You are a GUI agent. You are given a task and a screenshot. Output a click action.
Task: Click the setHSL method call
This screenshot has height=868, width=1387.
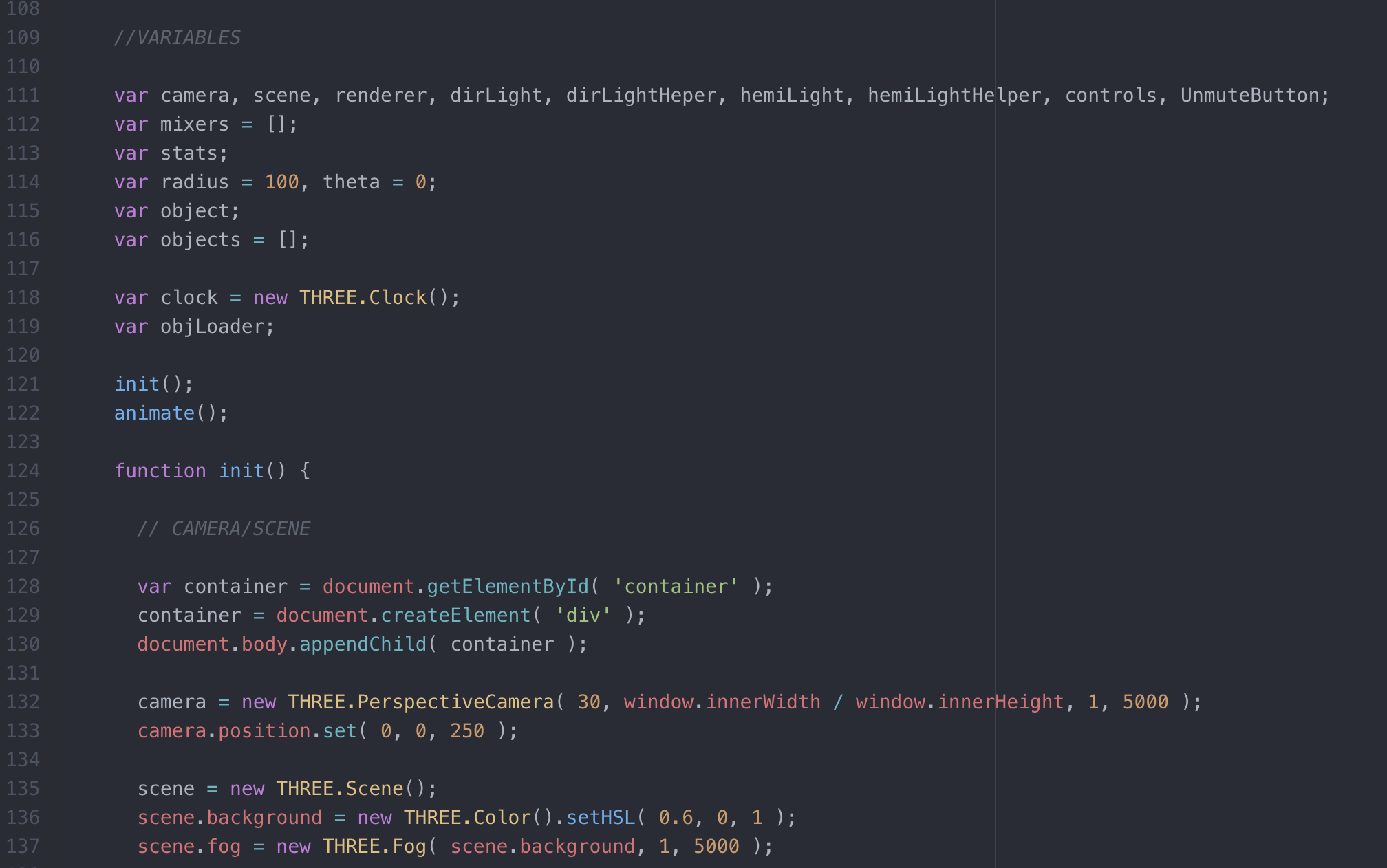pyautogui.click(x=600, y=818)
